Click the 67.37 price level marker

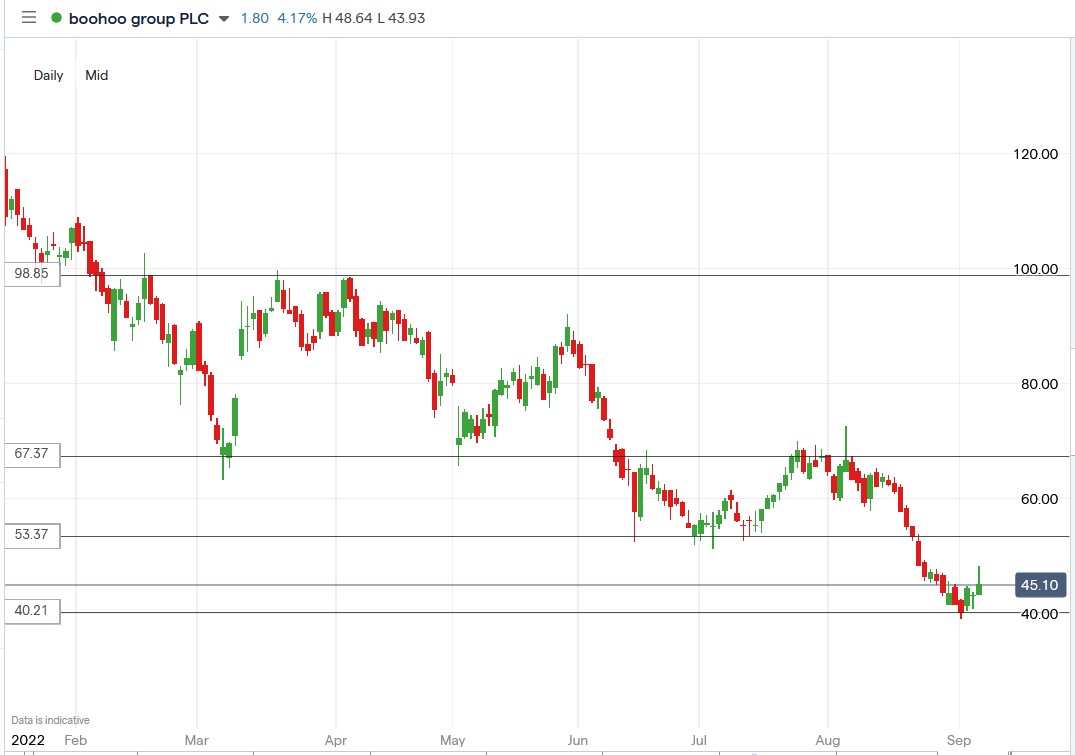point(30,454)
